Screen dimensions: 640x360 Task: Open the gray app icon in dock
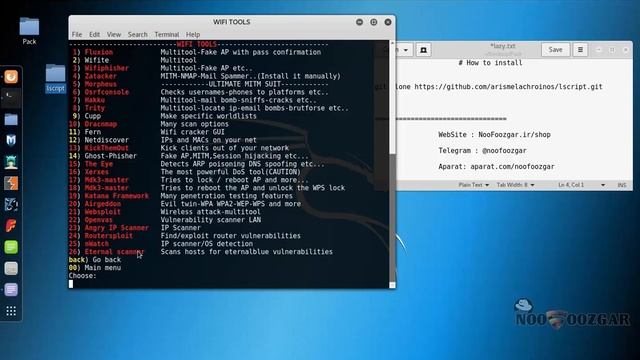[x=11, y=268]
